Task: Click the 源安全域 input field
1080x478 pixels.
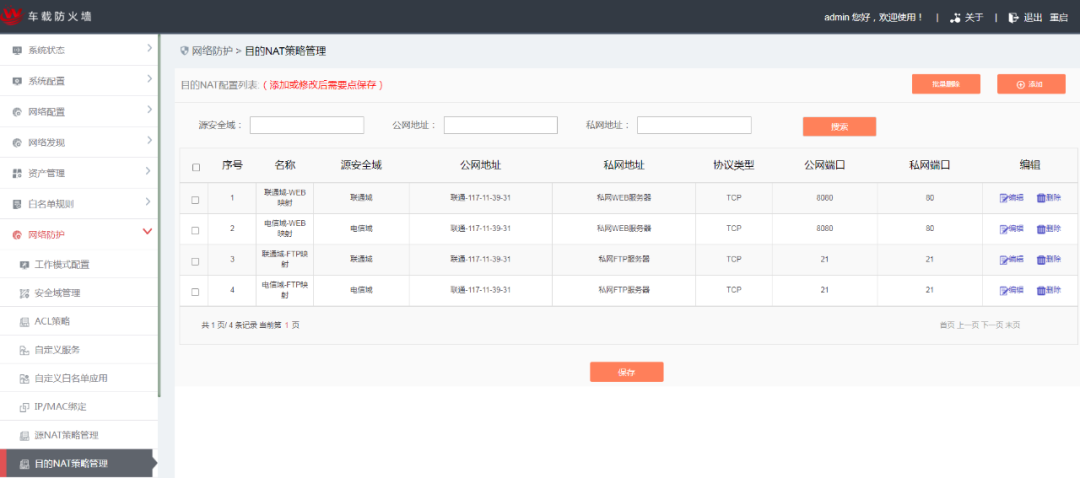Action: point(307,125)
